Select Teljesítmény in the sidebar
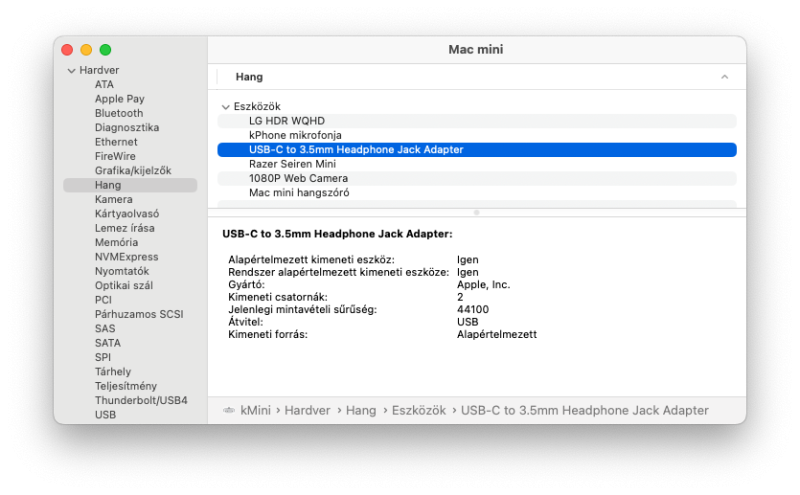Screen dimensions: 800x495 [126, 386]
